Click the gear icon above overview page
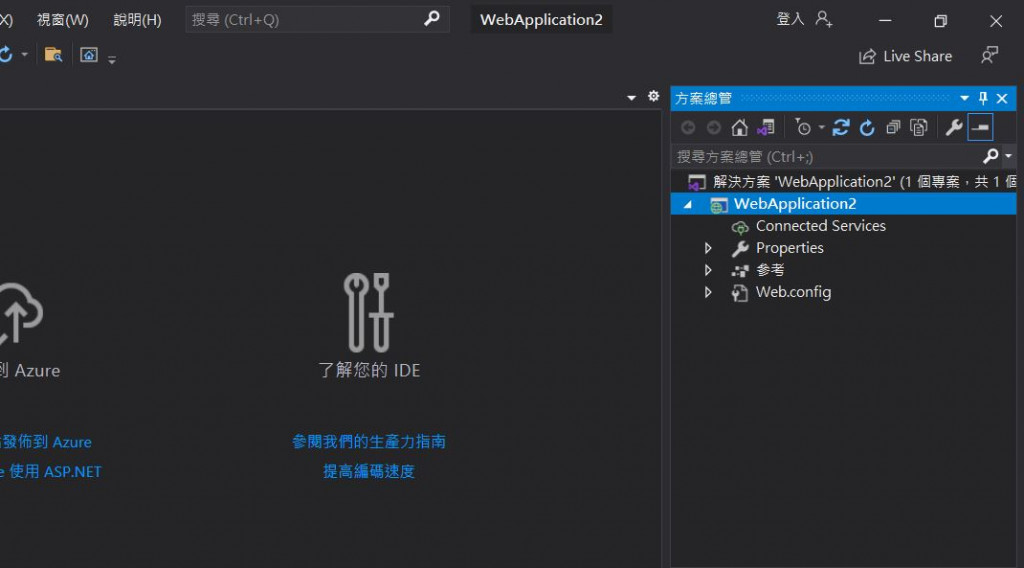 [653, 97]
